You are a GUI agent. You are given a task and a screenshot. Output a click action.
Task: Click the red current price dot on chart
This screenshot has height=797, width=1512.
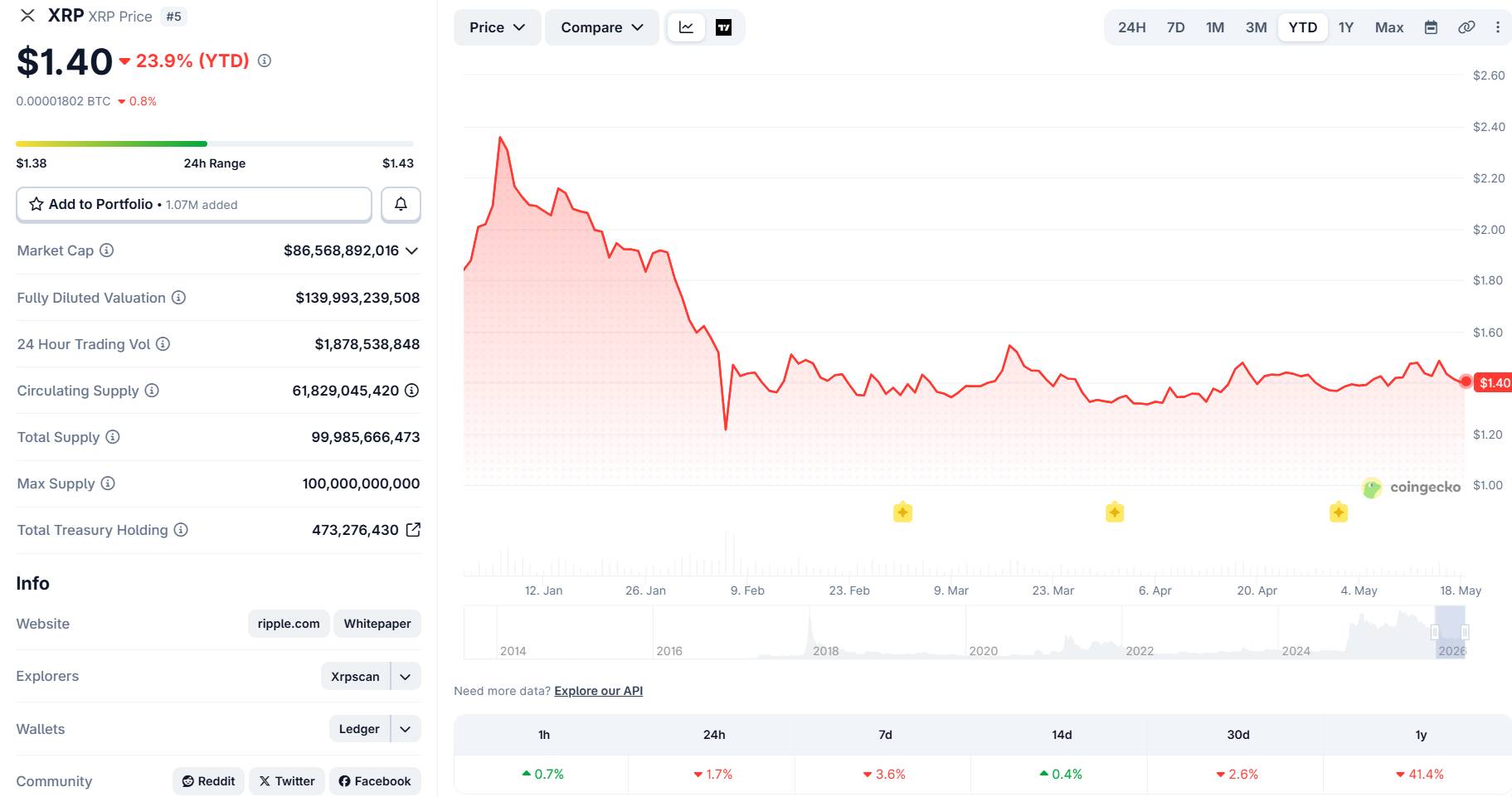pyautogui.click(x=1466, y=381)
